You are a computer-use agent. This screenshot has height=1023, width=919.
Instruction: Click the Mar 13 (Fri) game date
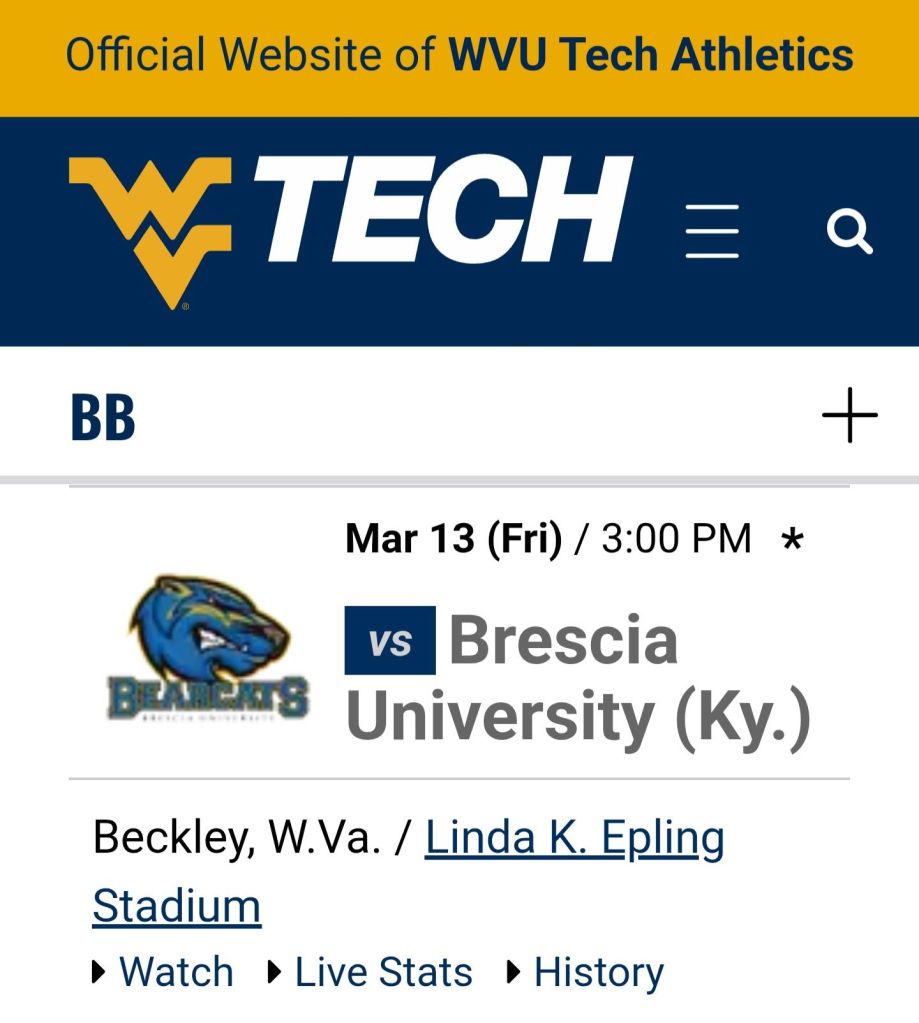coord(452,539)
